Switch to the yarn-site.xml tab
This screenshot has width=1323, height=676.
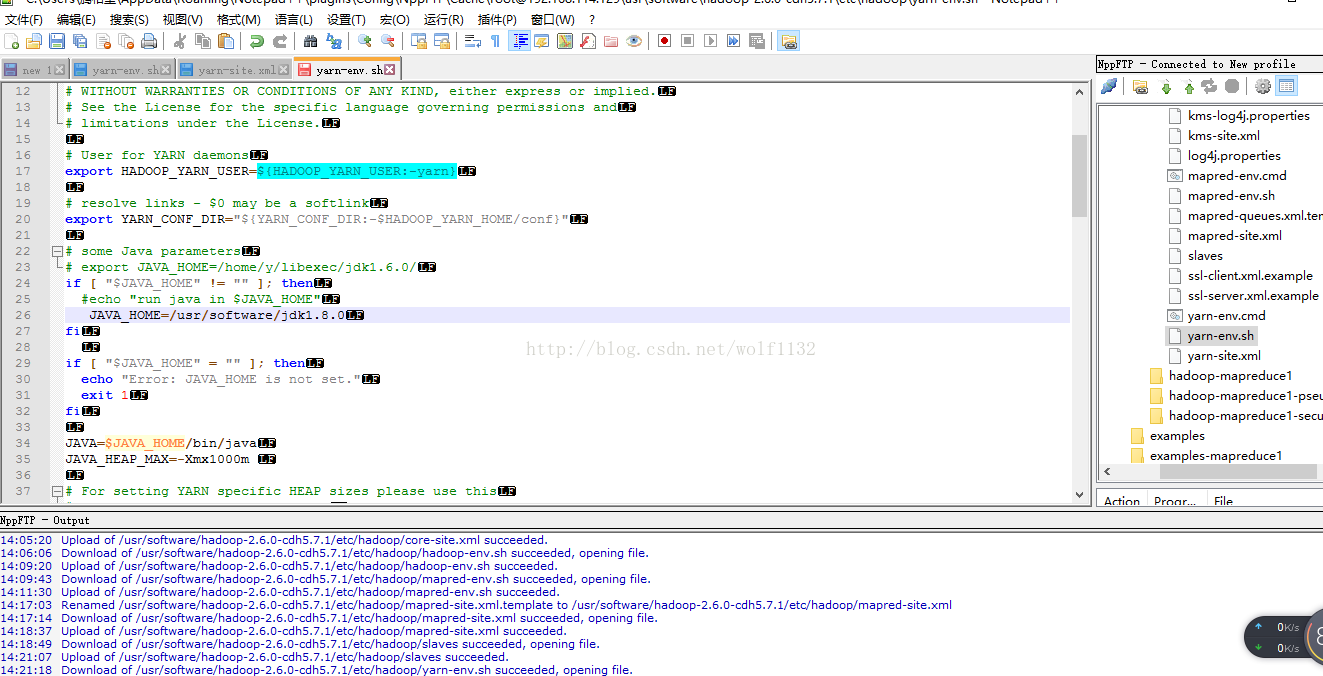(x=236, y=70)
